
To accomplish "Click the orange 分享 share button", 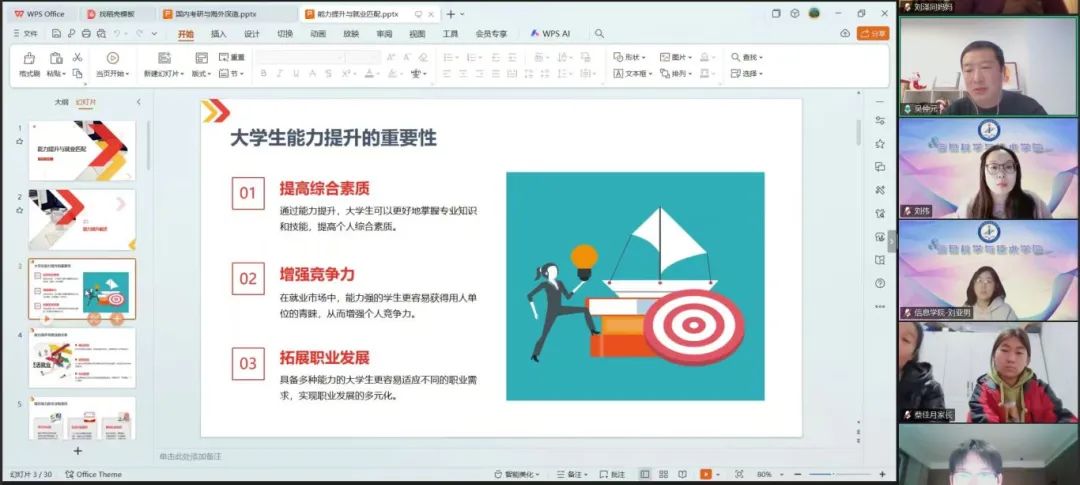I will (873, 33).
